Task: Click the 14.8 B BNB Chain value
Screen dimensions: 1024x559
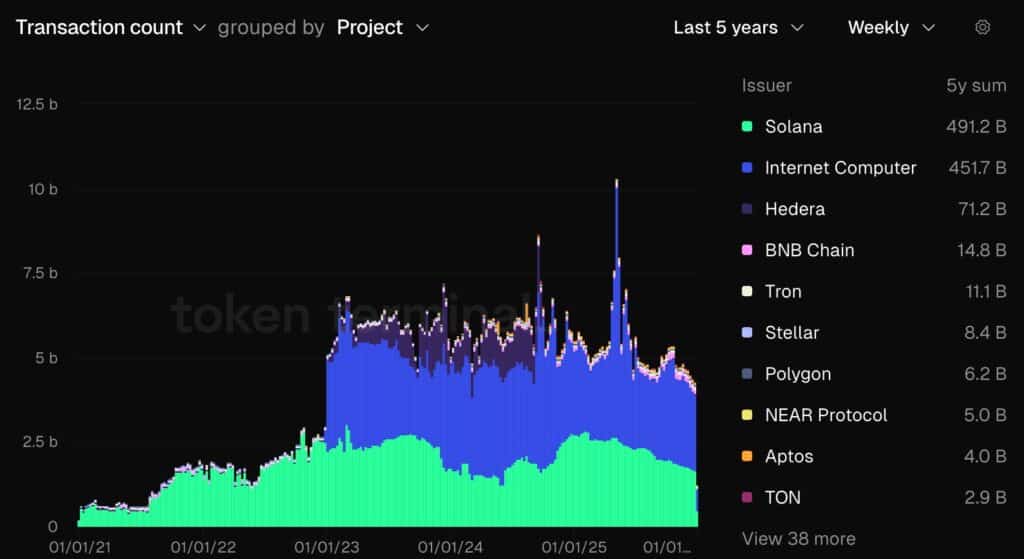Action: (x=983, y=250)
